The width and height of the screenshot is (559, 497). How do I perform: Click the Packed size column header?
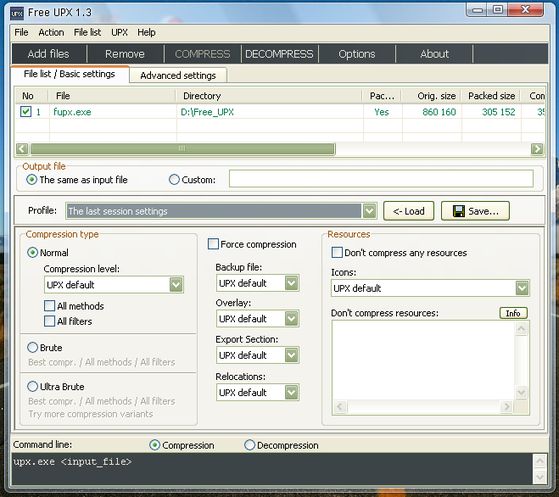(x=491, y=96)
